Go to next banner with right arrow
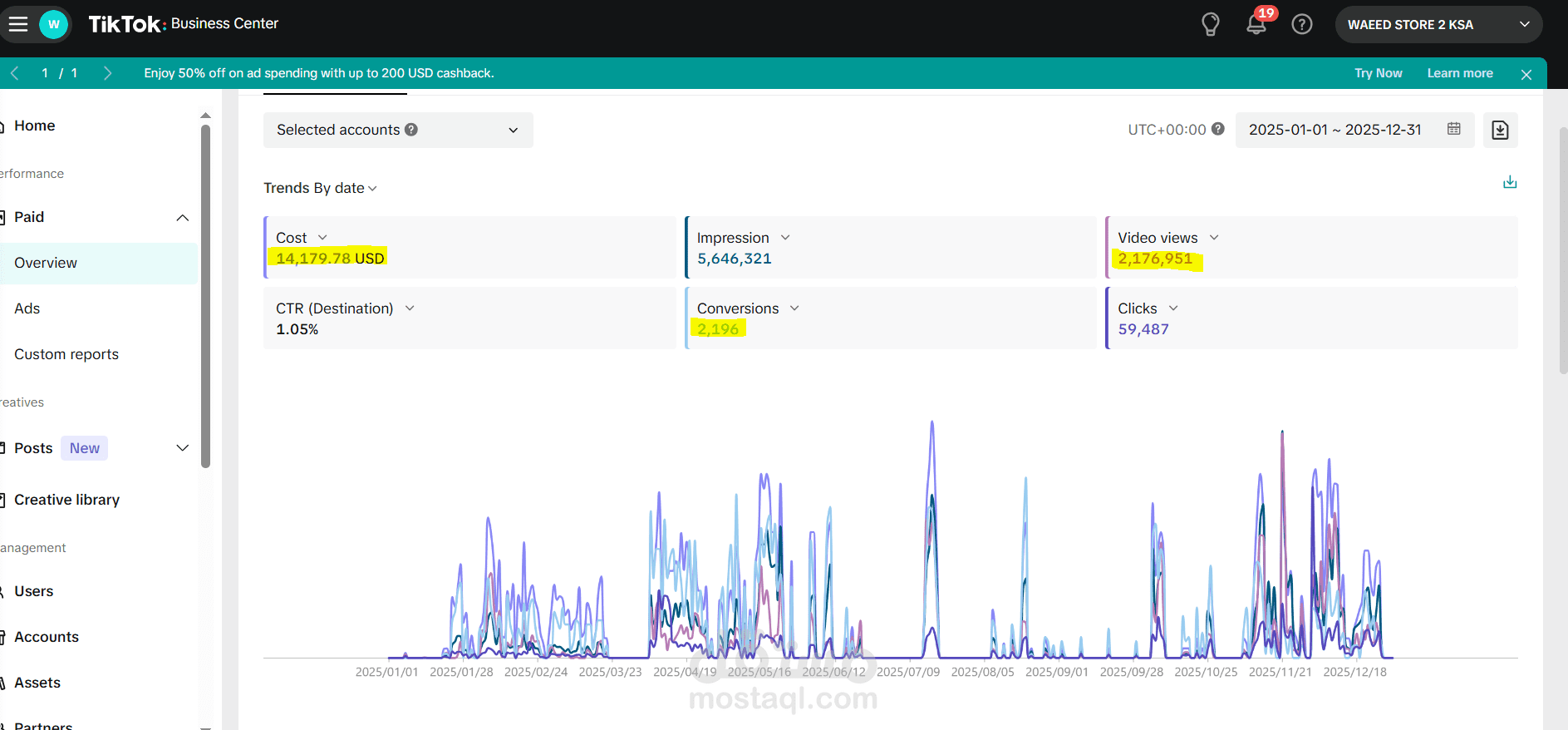 point(107,73)
